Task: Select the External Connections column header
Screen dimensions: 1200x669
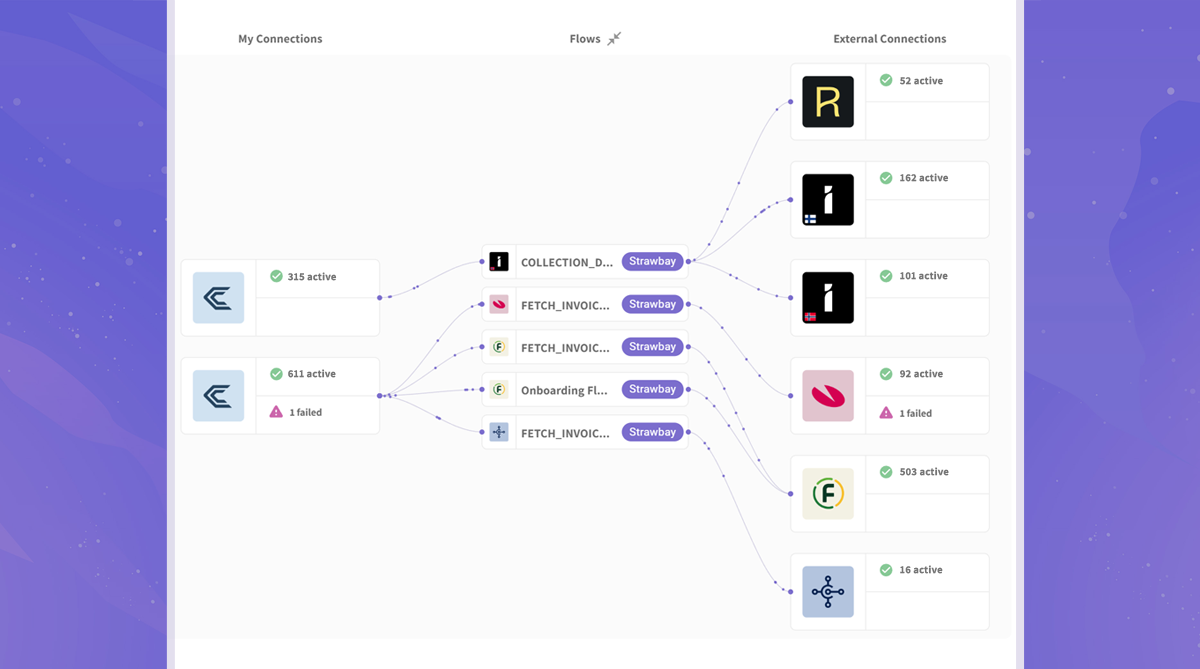Action: (889, 39)
